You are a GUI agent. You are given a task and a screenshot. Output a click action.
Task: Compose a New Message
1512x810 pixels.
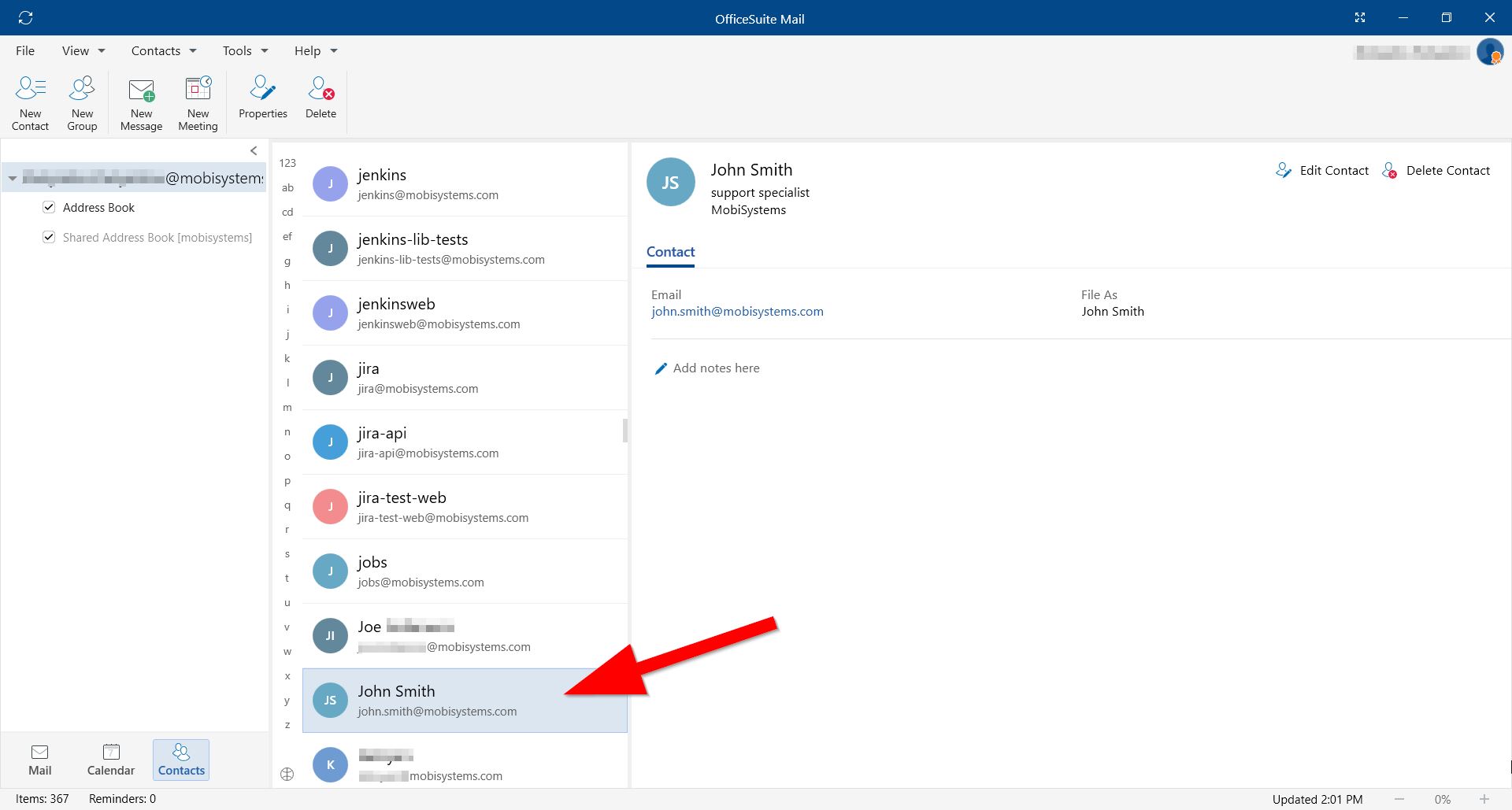pyautogui.click(x=142, y=103)
